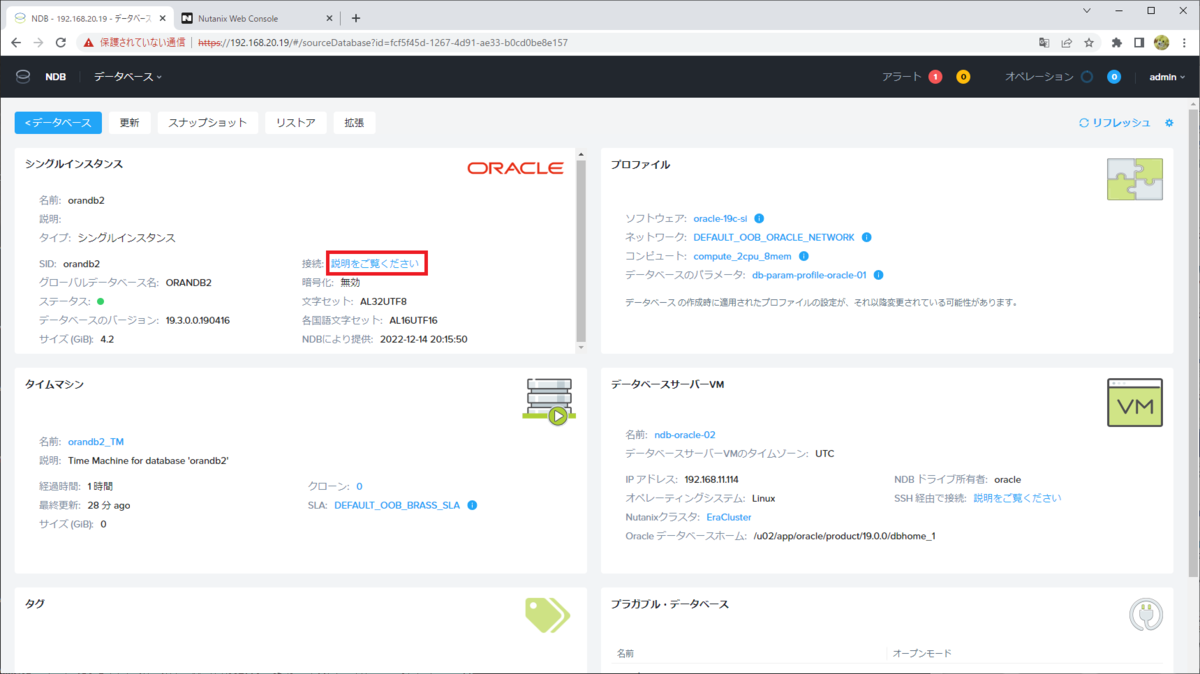Click info icon next to DEFAULT_OOB_BRASS_SLA
Image resolution: width=1200 pixels, height=674 pixels.
pyautogui.click(x=472, y=505)
